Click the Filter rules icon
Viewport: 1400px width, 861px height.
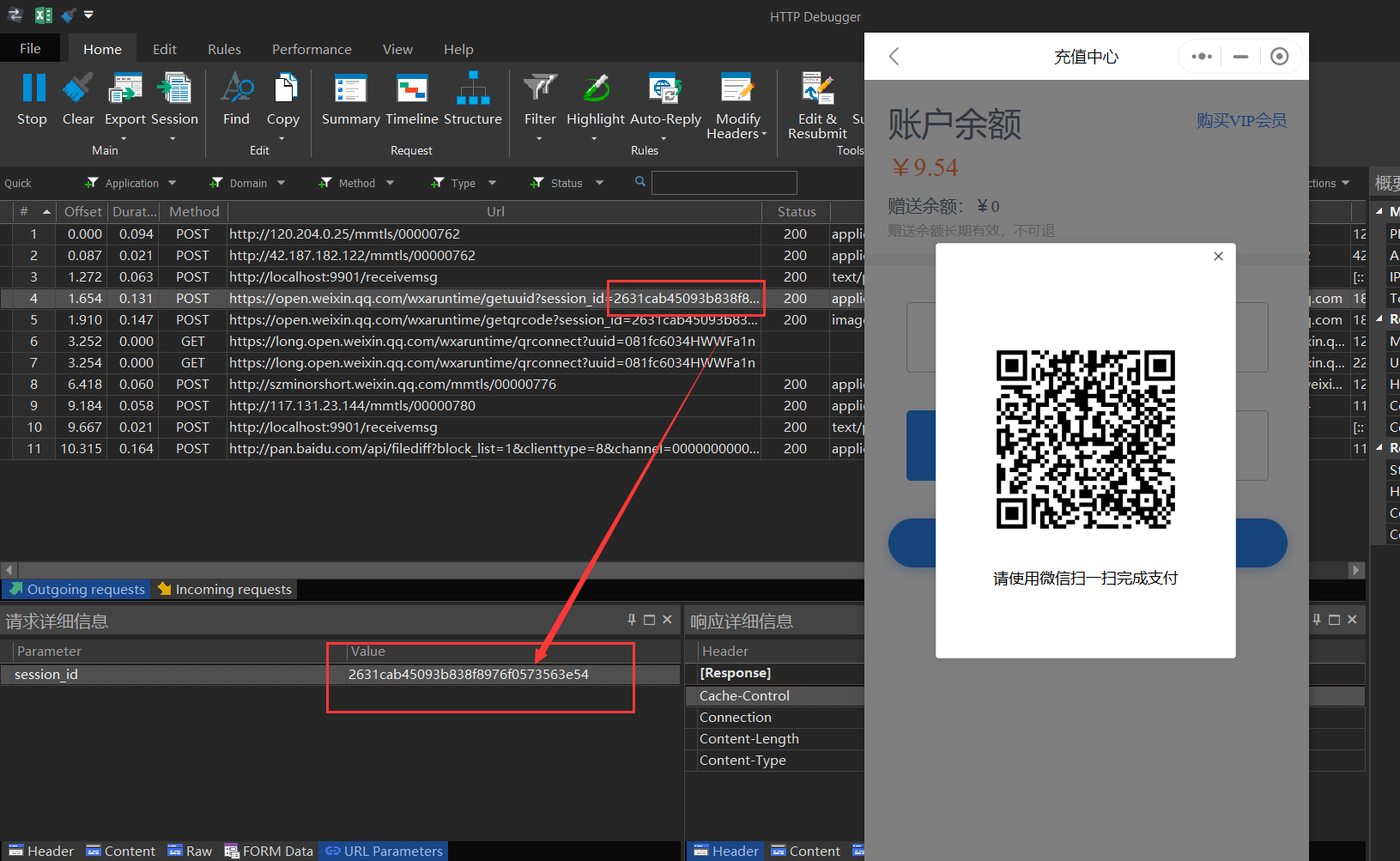[540, 88]
